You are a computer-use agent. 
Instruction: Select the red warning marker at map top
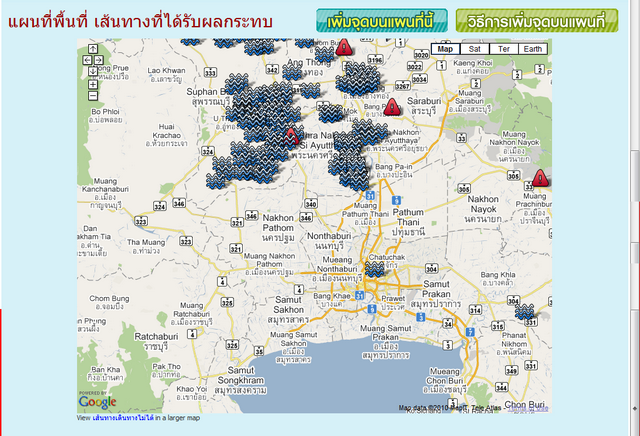(343, 47)
